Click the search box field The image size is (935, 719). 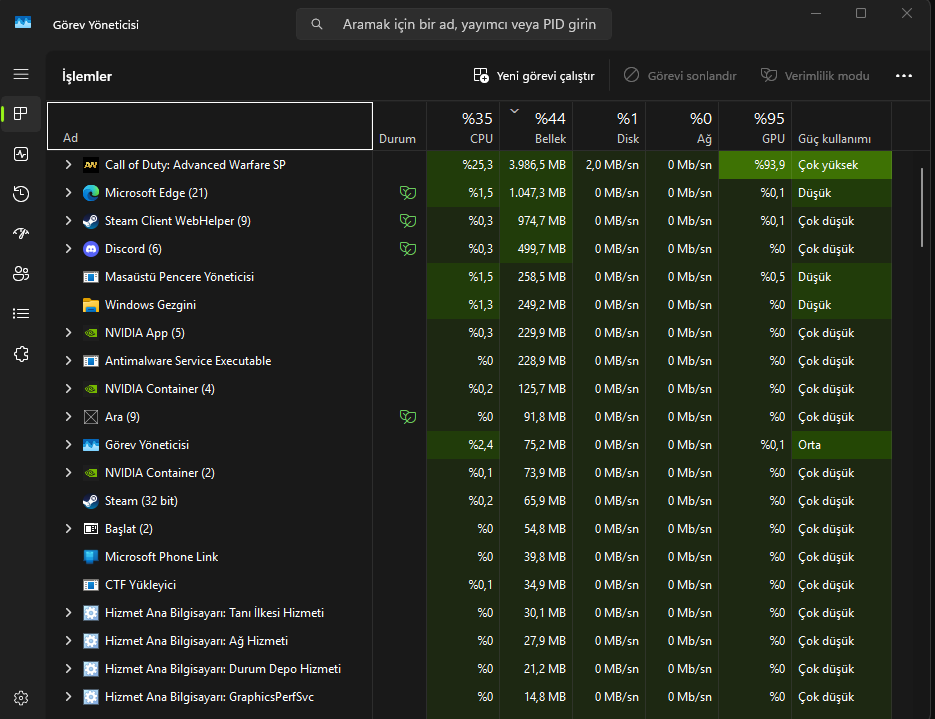(454, 24)
